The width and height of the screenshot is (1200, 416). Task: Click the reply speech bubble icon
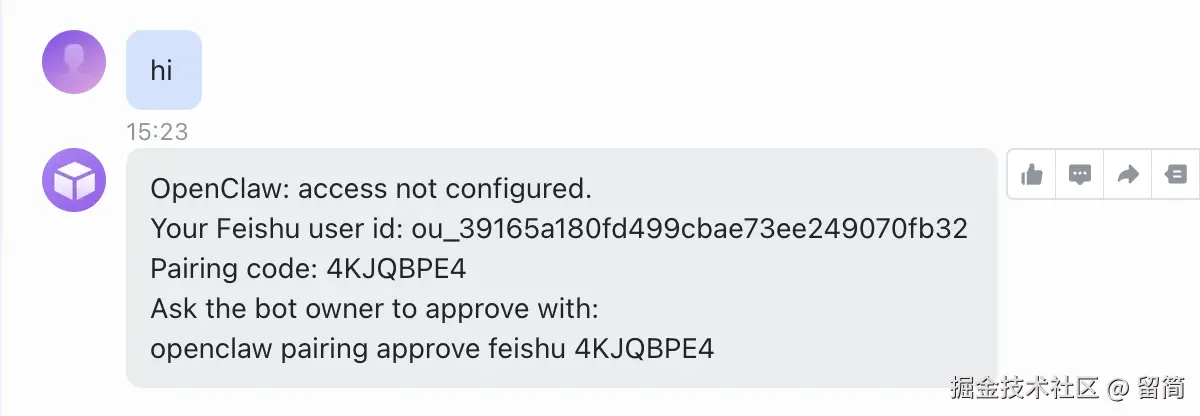[x=1079, y=175]
